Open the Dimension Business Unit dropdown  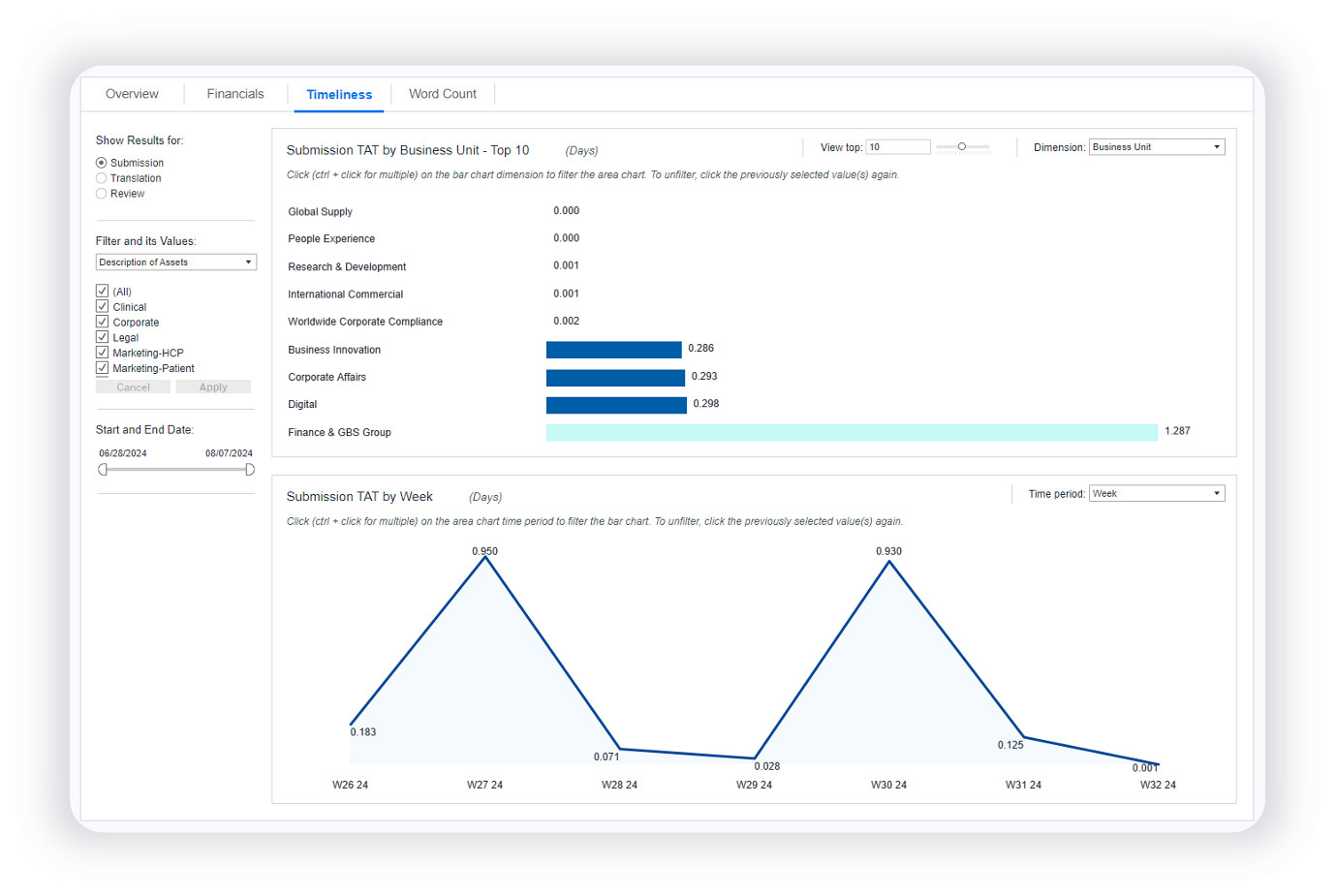tap(1156, 147)
